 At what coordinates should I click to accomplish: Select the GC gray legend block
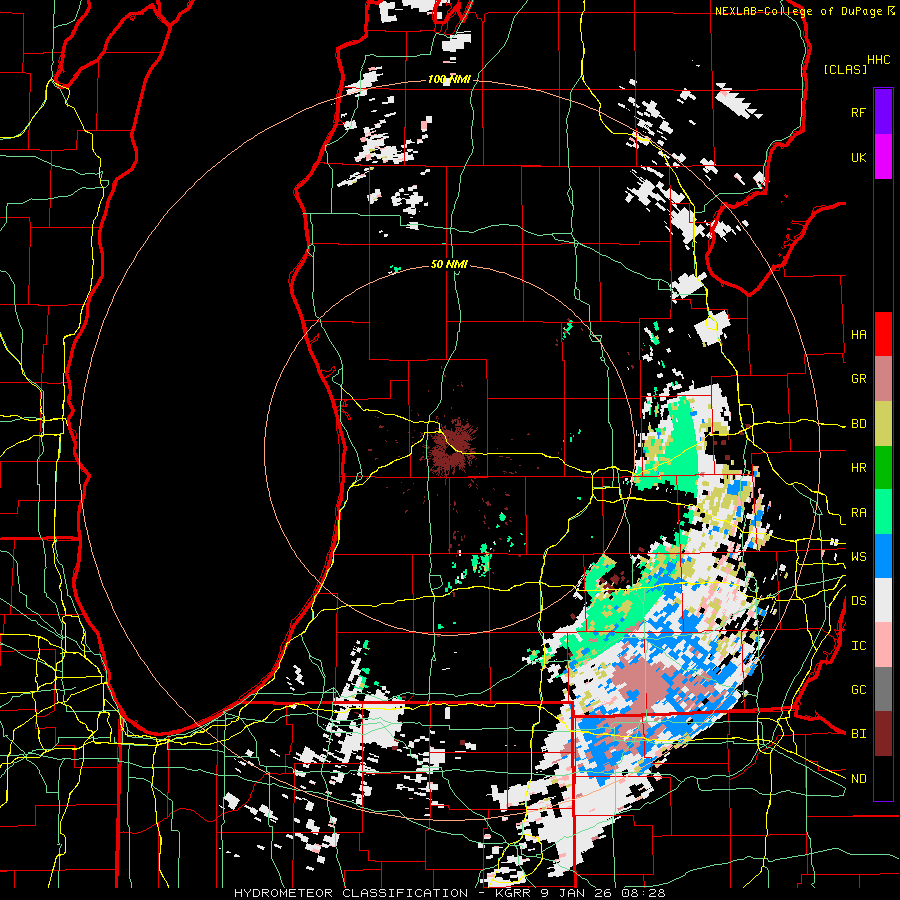coord(883,689)
